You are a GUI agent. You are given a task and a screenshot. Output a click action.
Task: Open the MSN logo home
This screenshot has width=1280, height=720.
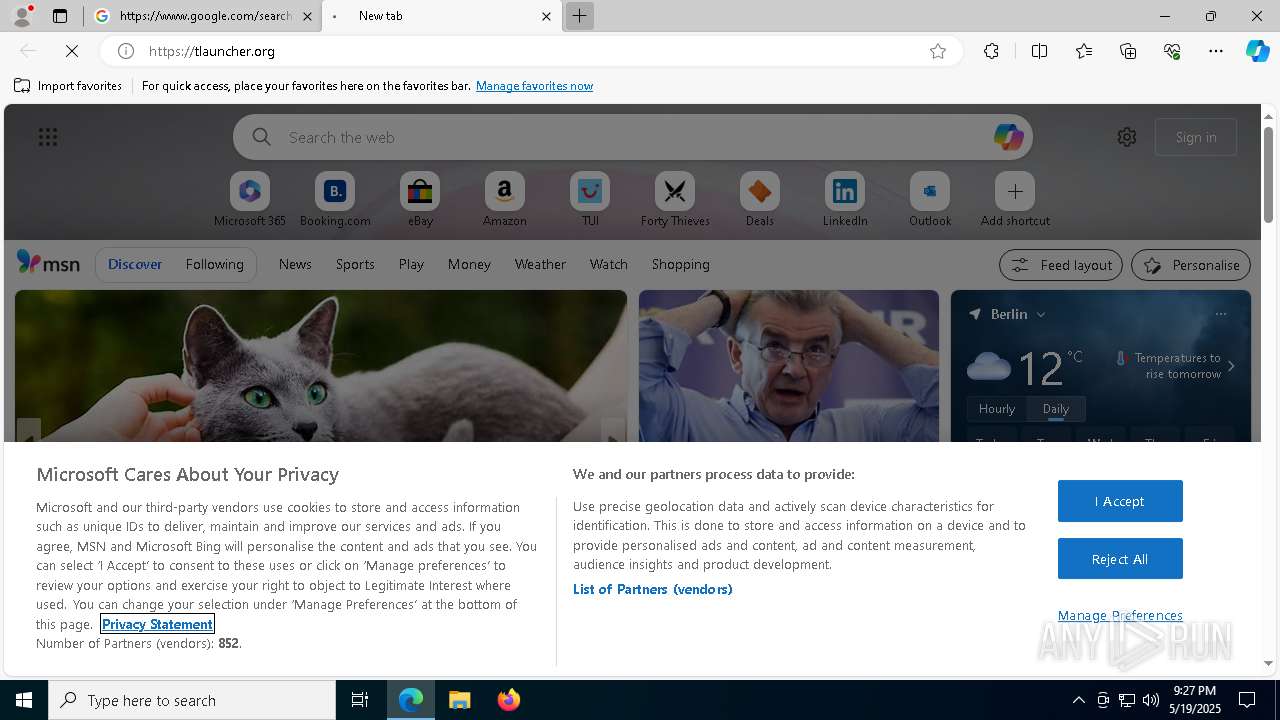tap(48, 263)
